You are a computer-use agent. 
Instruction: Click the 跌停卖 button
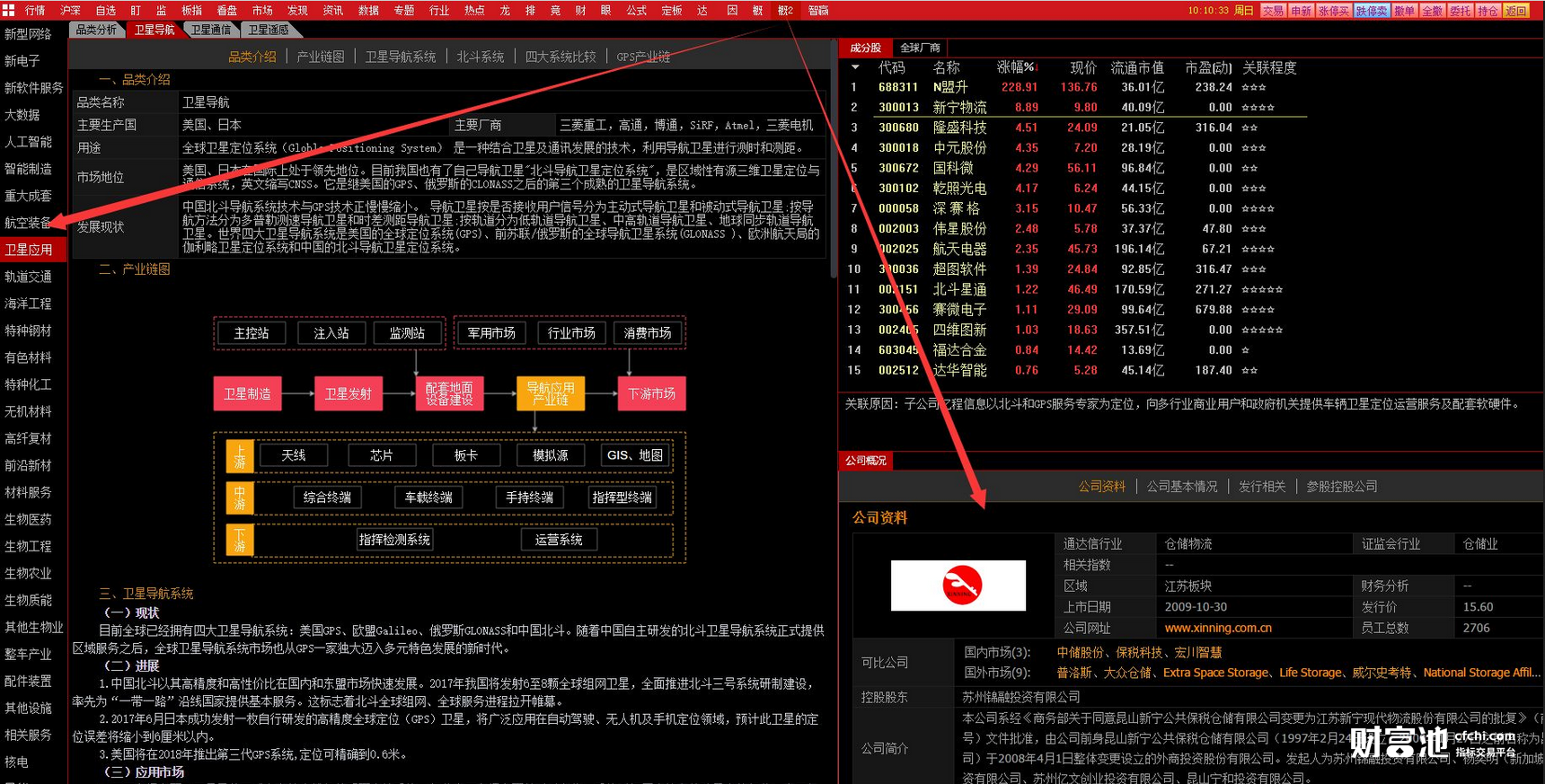[1372, 11]
